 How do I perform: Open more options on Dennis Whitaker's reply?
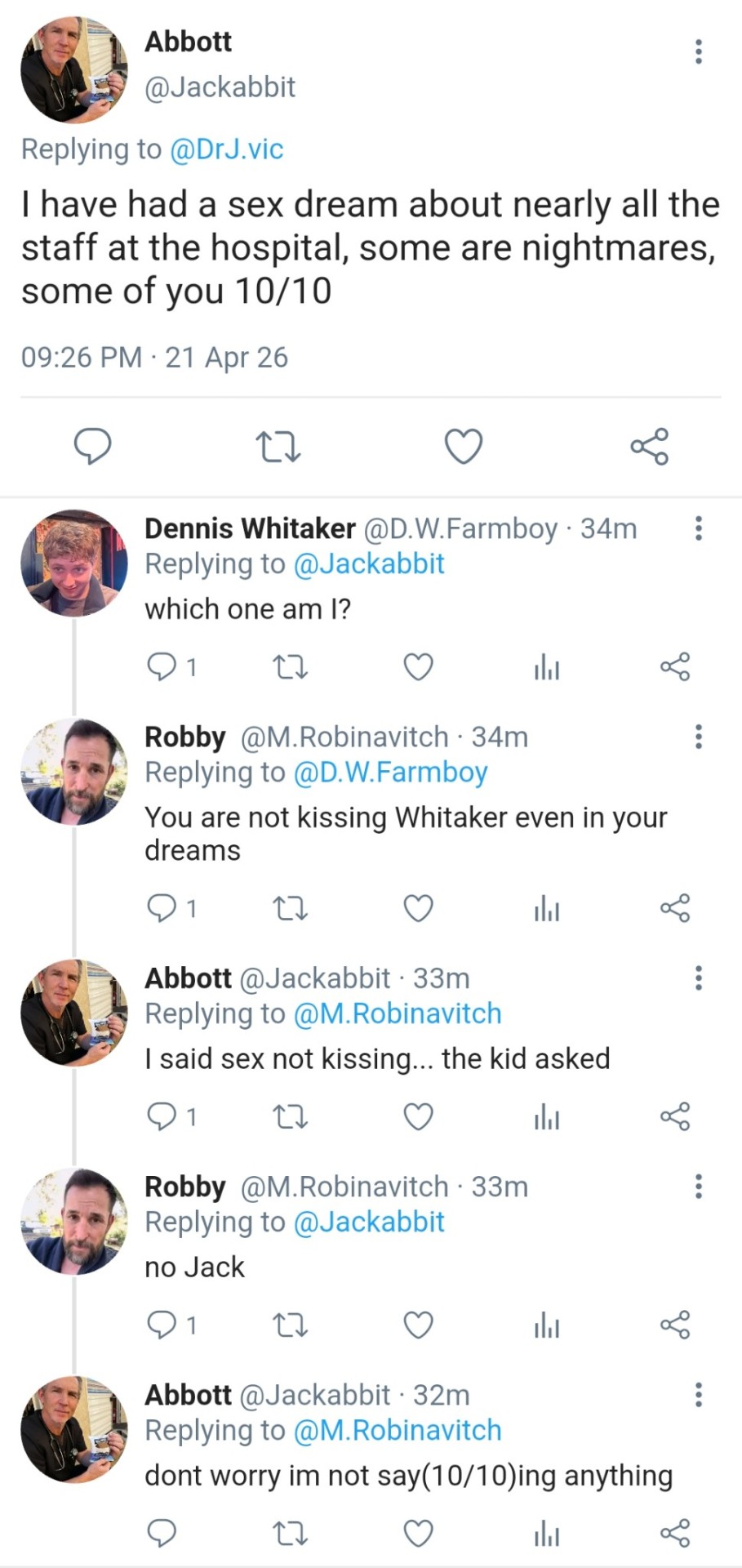[x=698, y=528]
